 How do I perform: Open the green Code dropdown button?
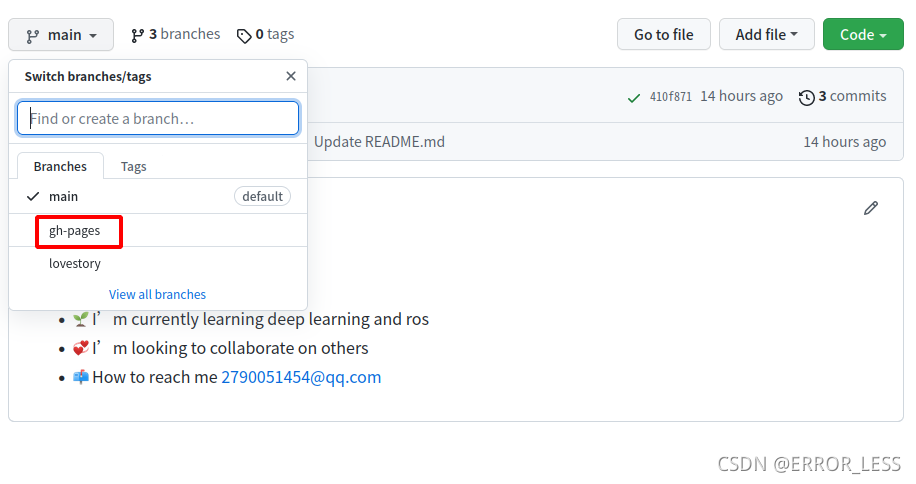tap(863, 34)
